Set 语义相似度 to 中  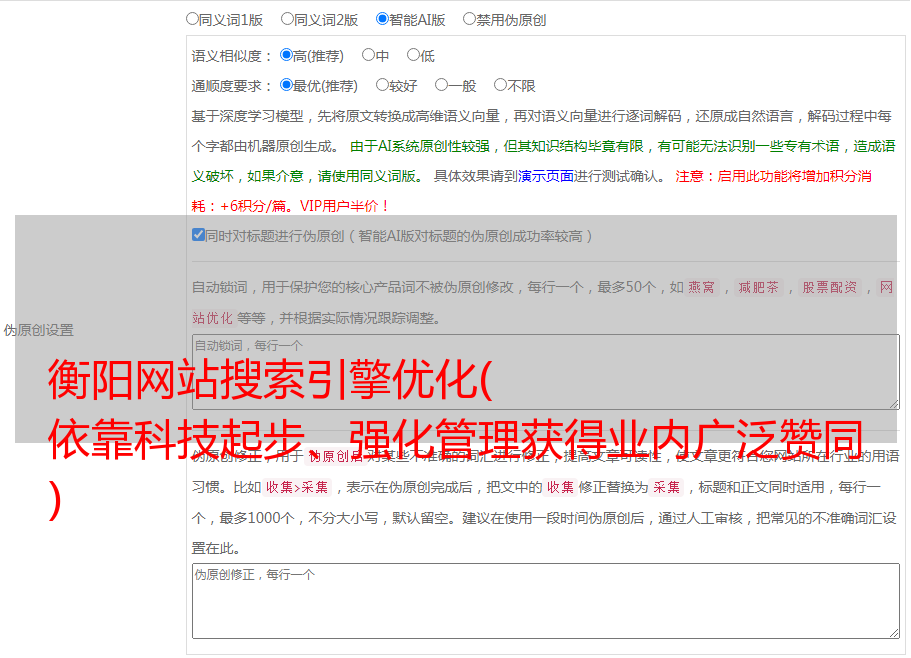368,56
